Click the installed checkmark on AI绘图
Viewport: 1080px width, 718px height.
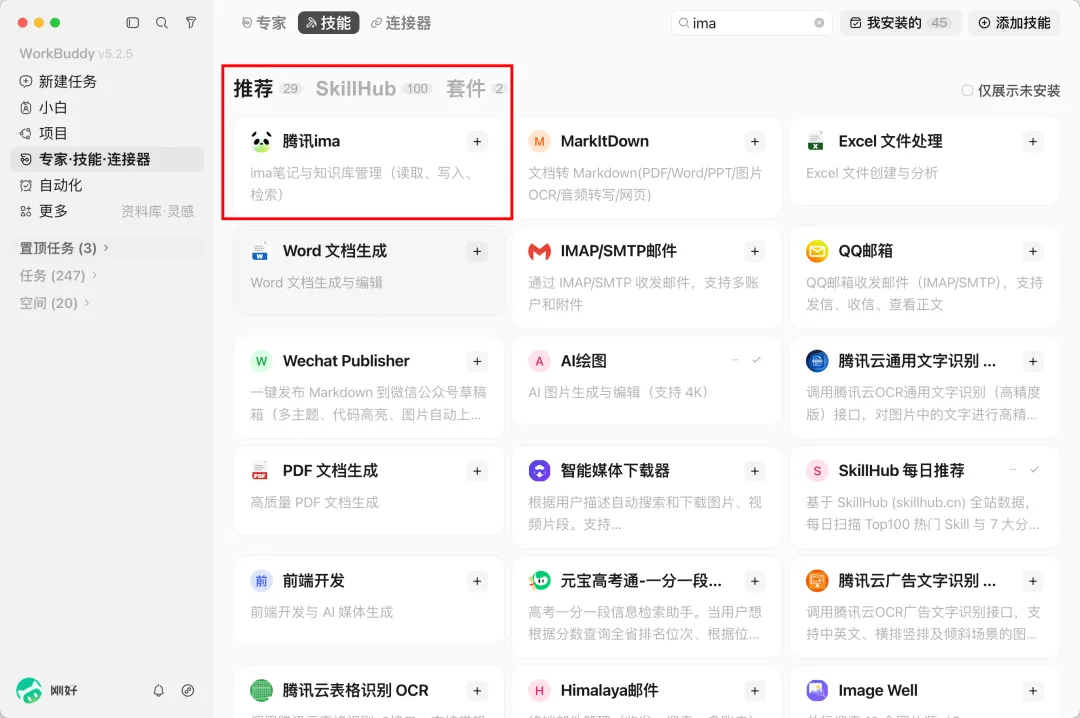[x=756, y=360]
